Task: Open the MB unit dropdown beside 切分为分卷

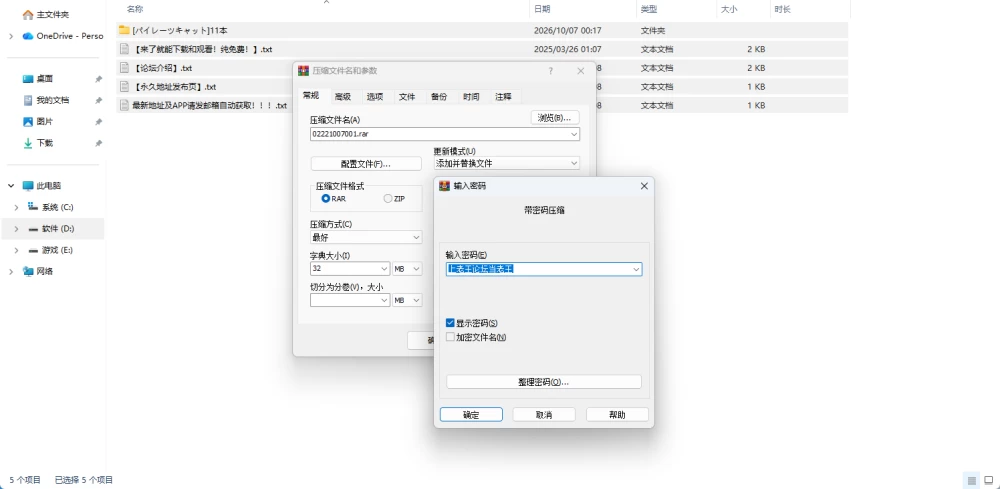Action: coord(408,300)
